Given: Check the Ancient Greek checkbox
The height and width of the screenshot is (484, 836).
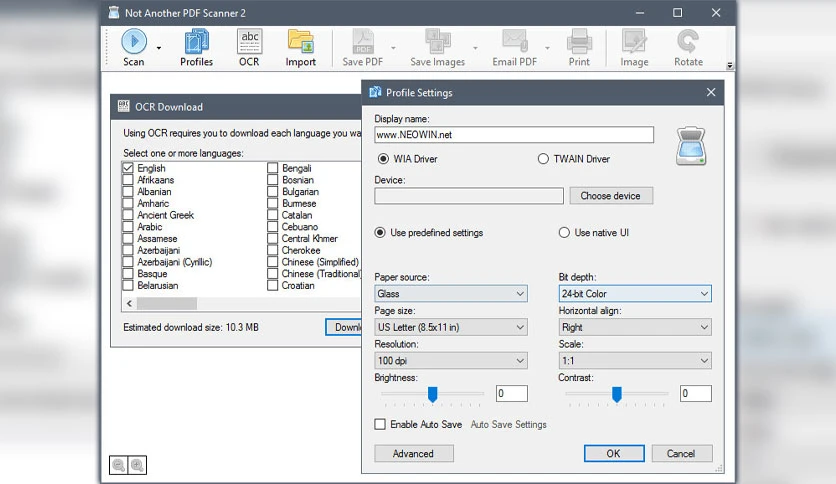Looking at the screenshot, I should 128,215.
